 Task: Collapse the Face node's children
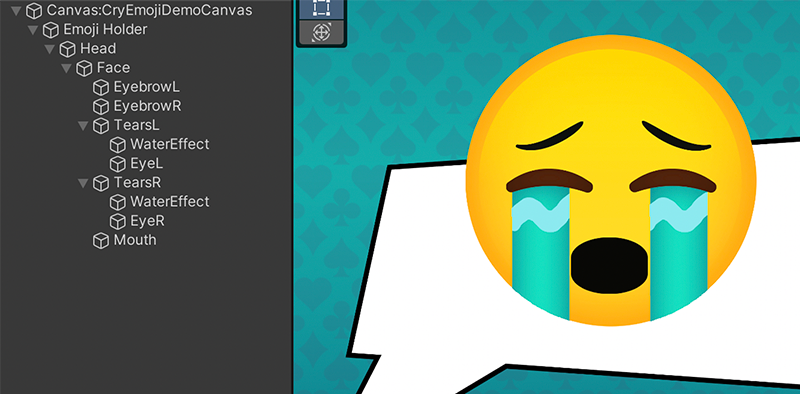67,68
